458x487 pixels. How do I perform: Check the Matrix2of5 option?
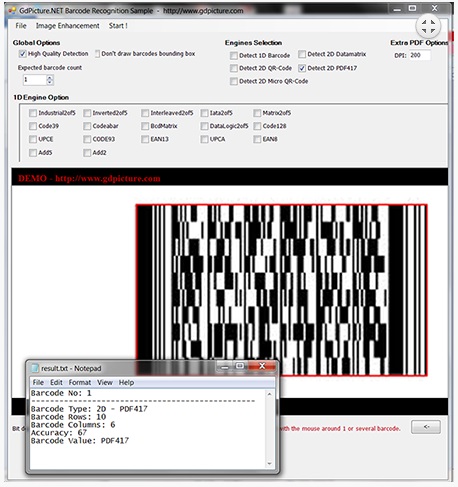tap(257, 113)
